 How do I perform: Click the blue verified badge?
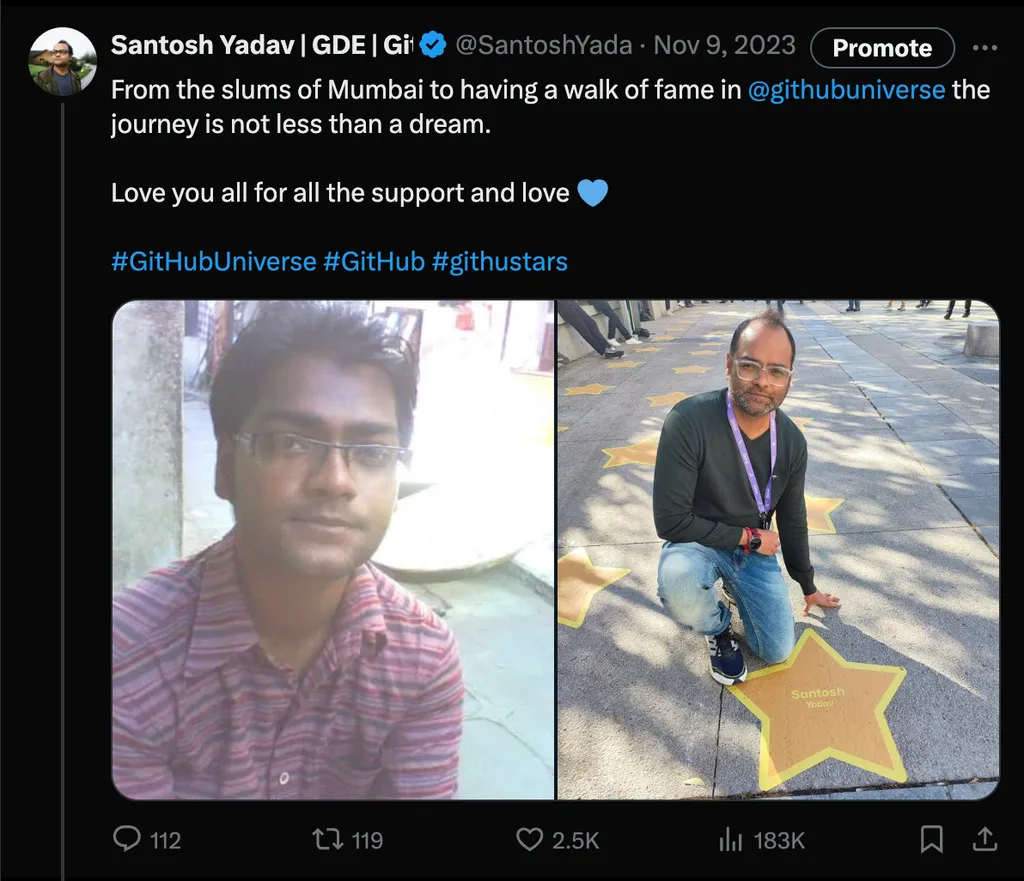click(432, 46)
